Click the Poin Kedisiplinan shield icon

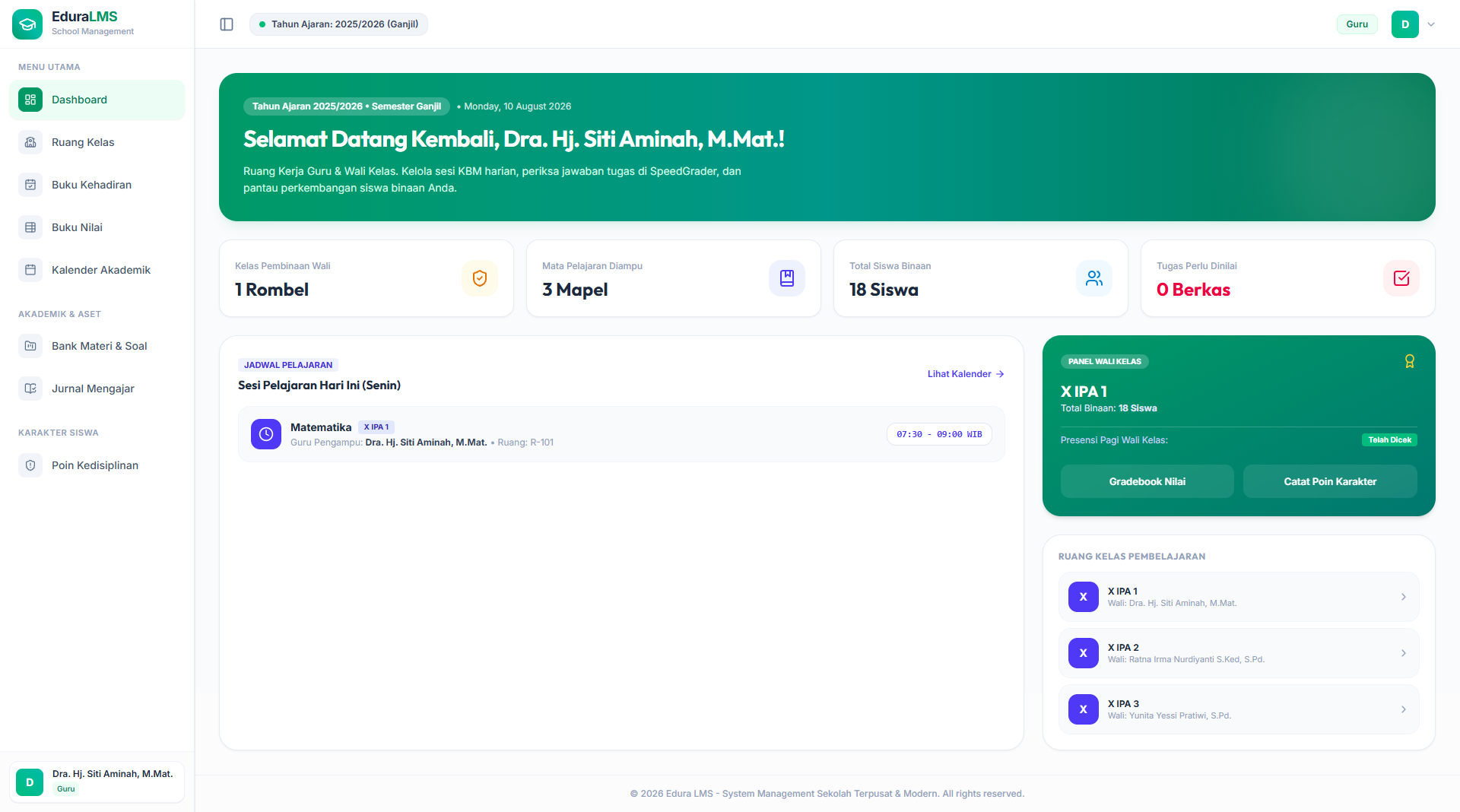coord(30,465)
